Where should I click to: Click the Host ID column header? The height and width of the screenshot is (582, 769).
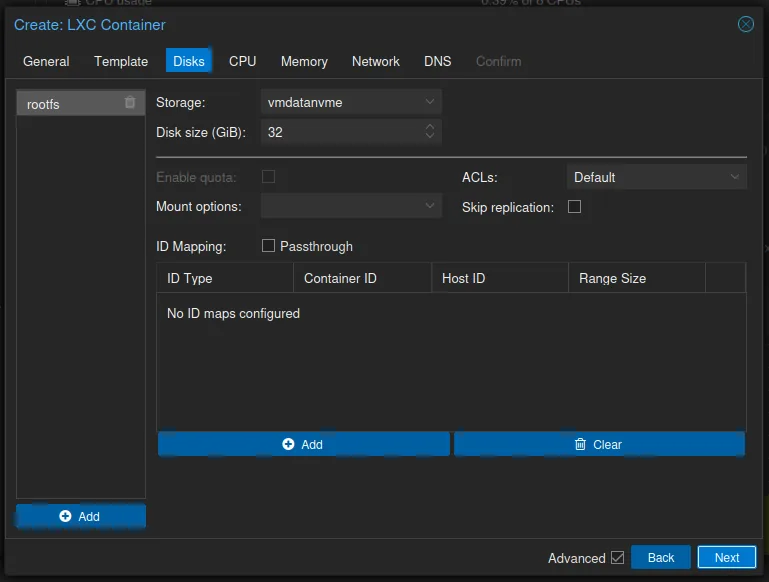click(x=500, y=278)
